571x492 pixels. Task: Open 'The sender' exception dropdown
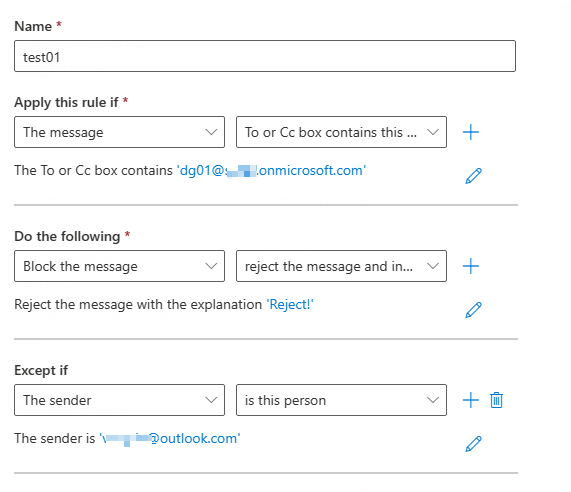click(119, 400)
